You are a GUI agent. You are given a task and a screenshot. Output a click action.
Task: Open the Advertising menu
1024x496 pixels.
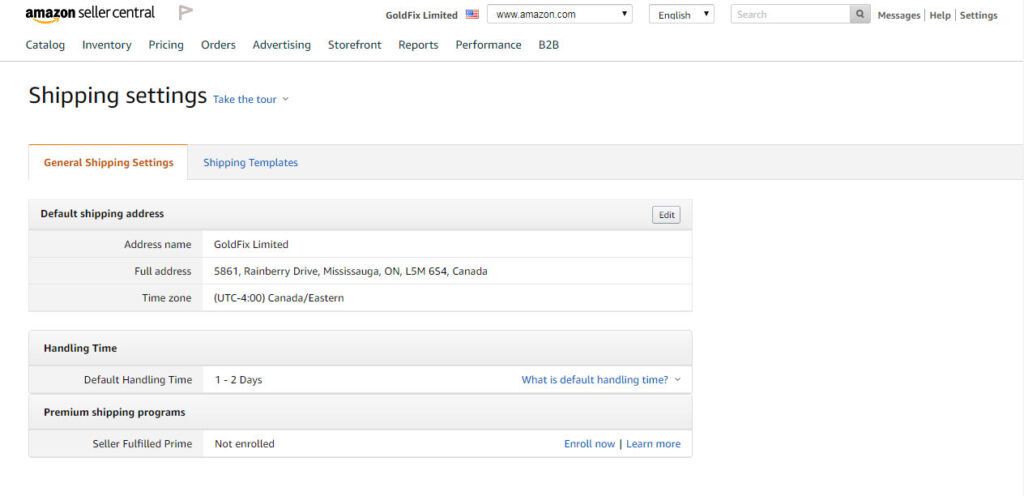tap(281, 45)
